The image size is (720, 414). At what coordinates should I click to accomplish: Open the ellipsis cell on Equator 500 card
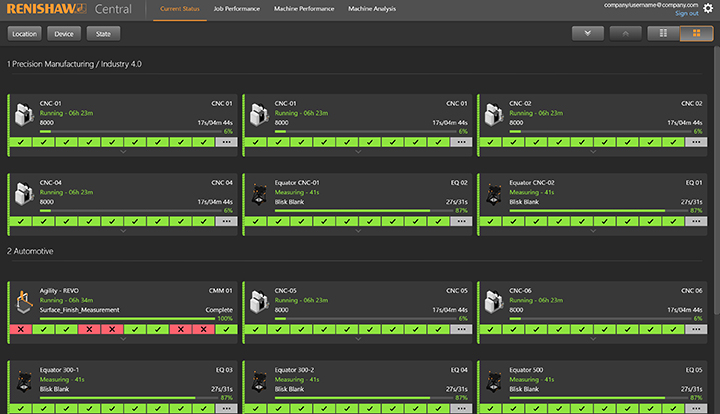[696, 408]
